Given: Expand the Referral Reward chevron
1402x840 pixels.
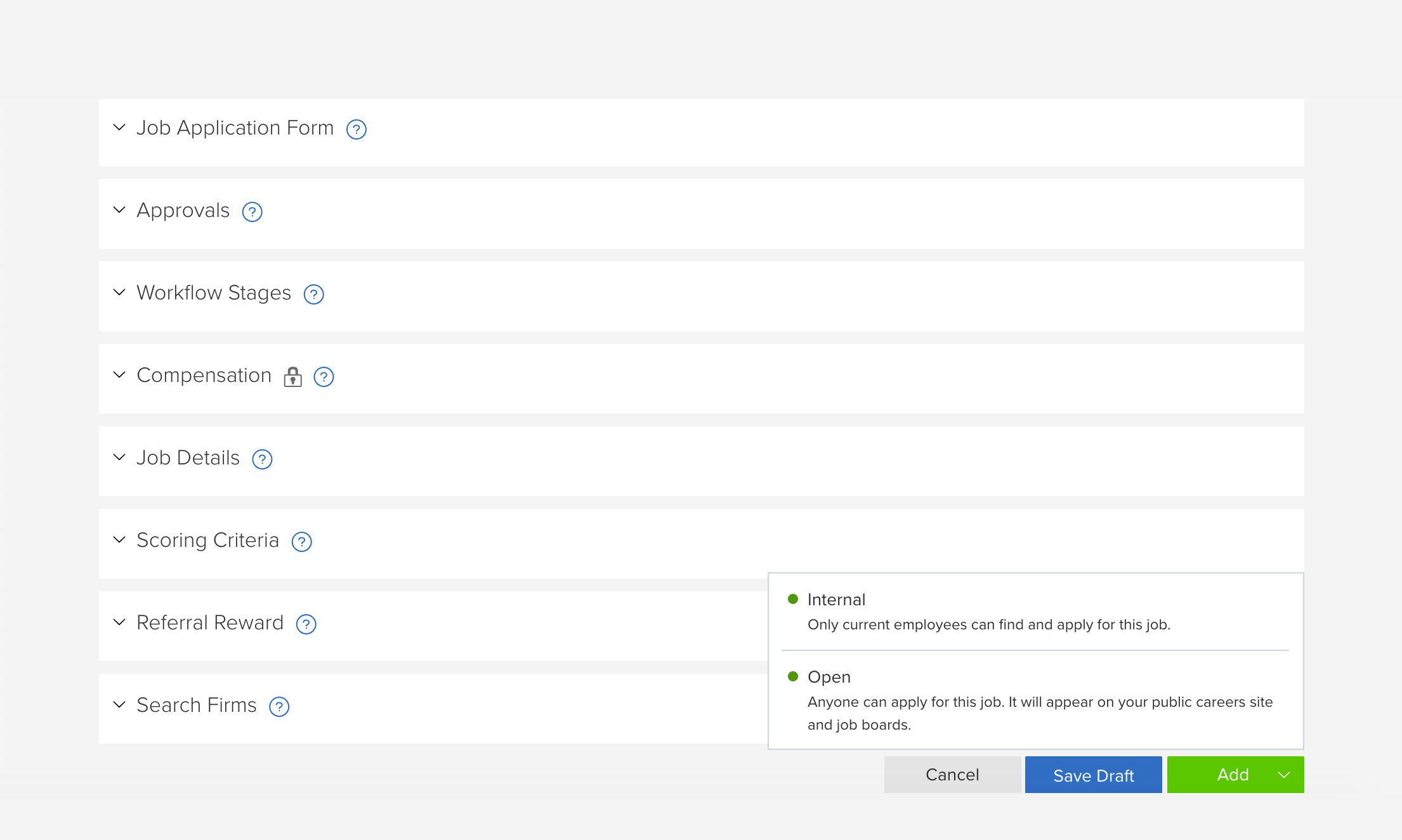Looking at the screenshot, I should tap(119, 622).
